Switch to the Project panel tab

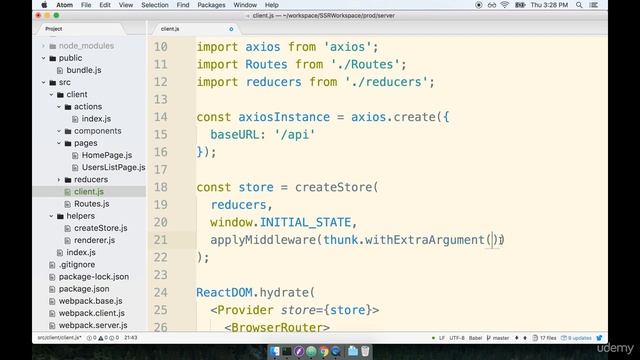[x=54, y=29]
